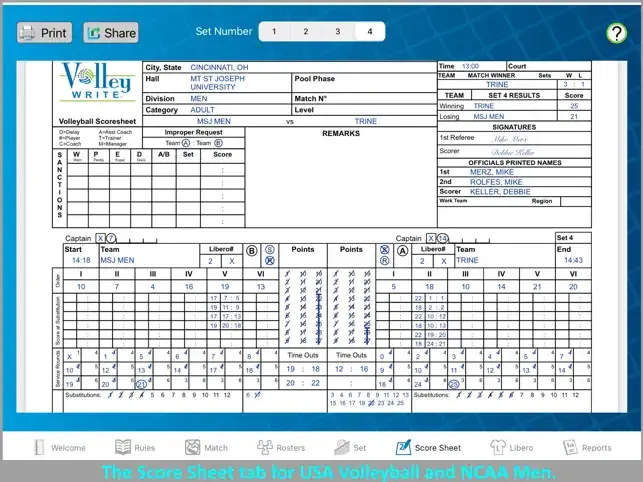Click winning score '25'
Image resolution: width=643 pixels, height=482 pixels.
574,106
